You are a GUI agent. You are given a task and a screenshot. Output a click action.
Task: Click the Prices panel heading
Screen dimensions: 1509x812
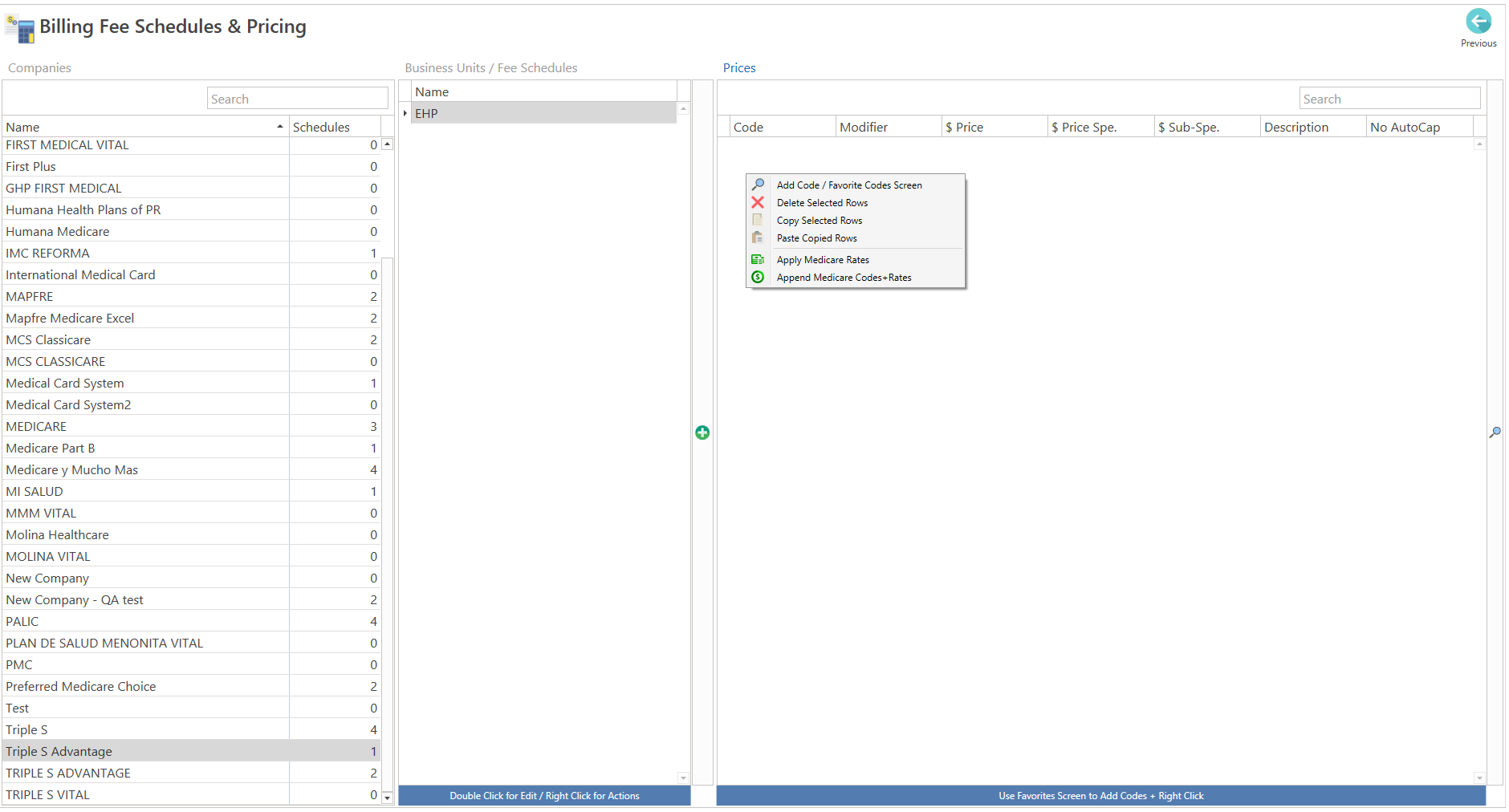(739, 67)
